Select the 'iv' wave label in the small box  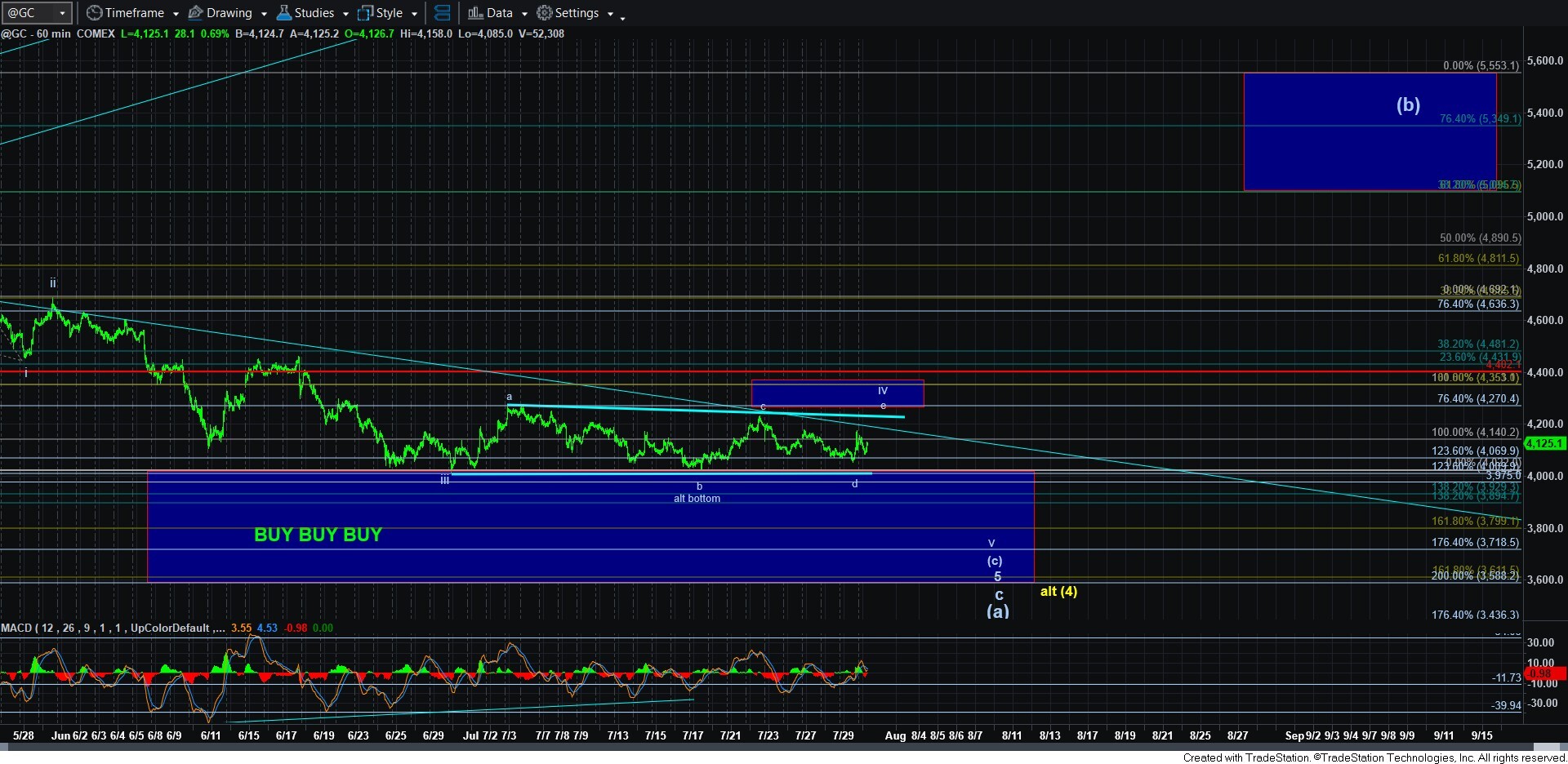[883, 390]
